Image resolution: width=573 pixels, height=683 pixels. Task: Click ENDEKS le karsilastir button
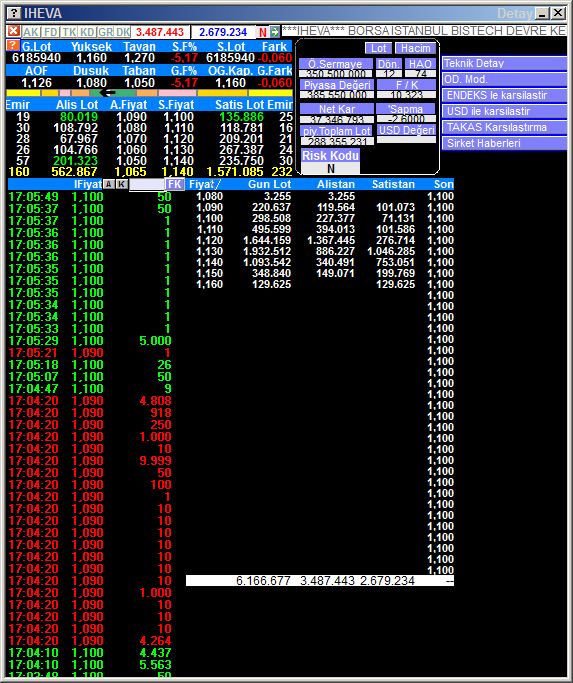[504, 95]
